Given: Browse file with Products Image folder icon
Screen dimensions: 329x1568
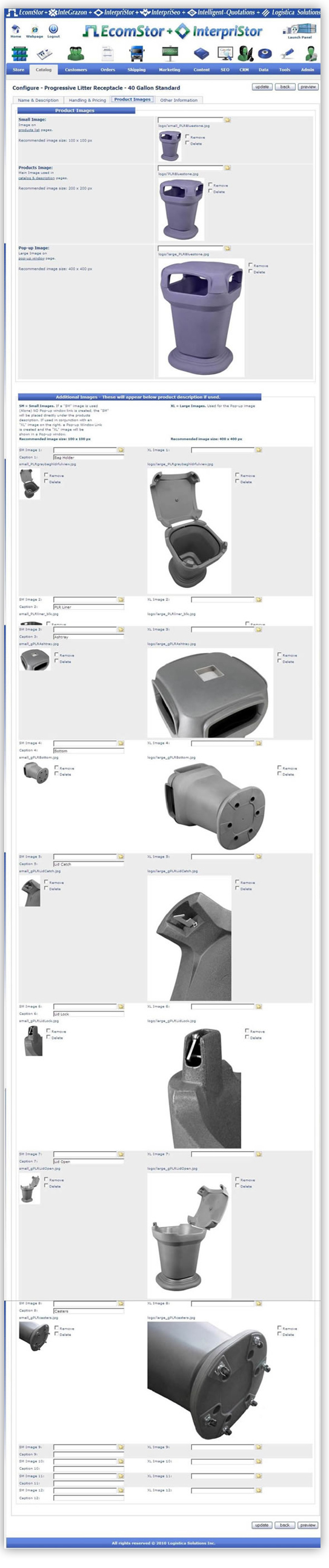Looking at the screenshot, I should (227, 168).
